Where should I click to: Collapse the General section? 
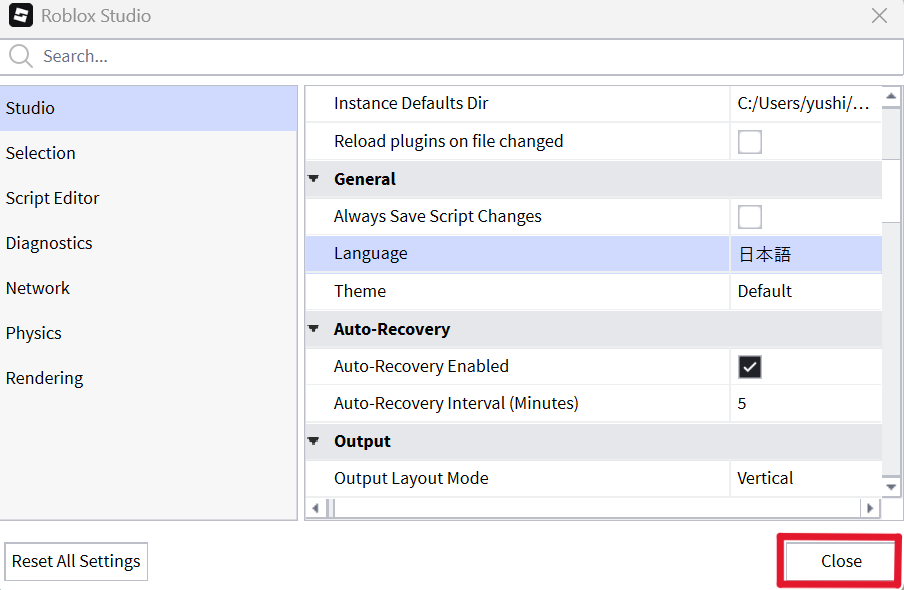[314, 179]
